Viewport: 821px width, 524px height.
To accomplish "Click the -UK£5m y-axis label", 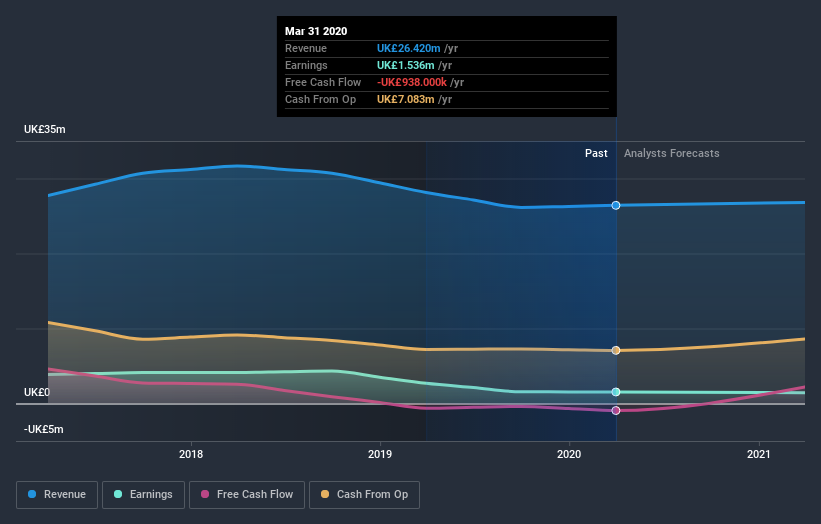I will click(x=43, y=429).
